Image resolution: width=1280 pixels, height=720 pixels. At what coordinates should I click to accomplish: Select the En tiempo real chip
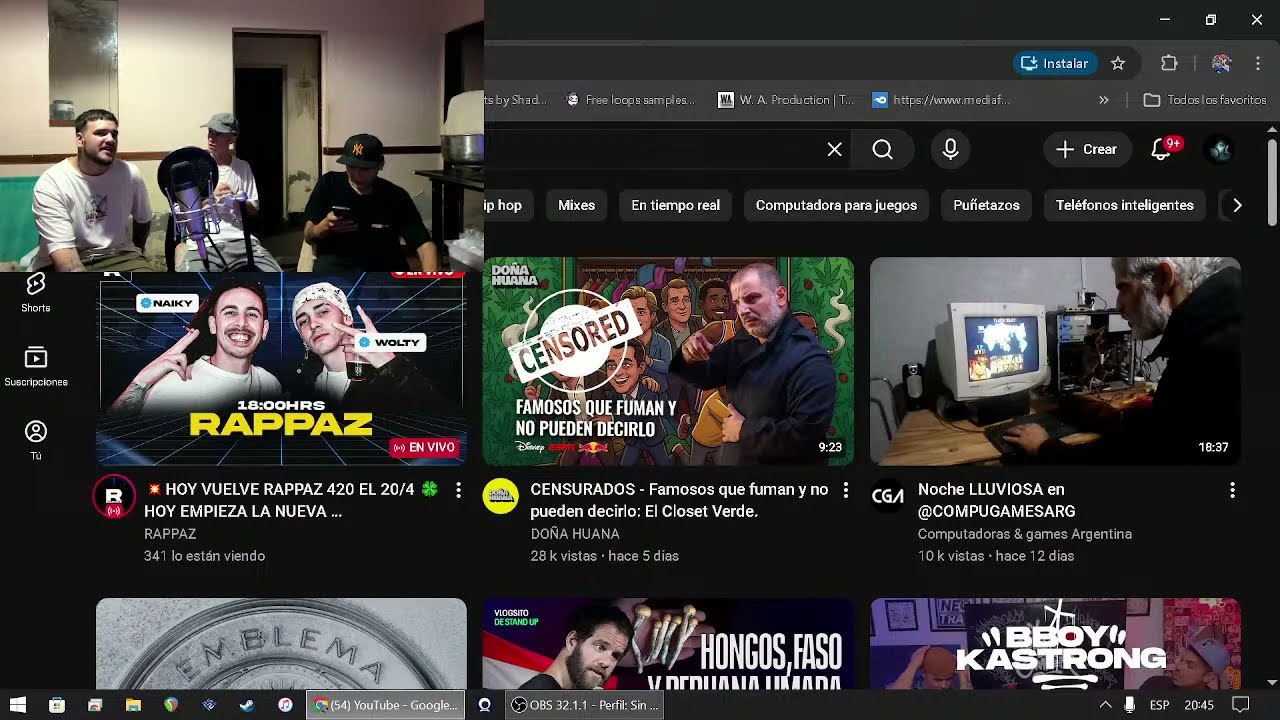click(x=675, y=205)
